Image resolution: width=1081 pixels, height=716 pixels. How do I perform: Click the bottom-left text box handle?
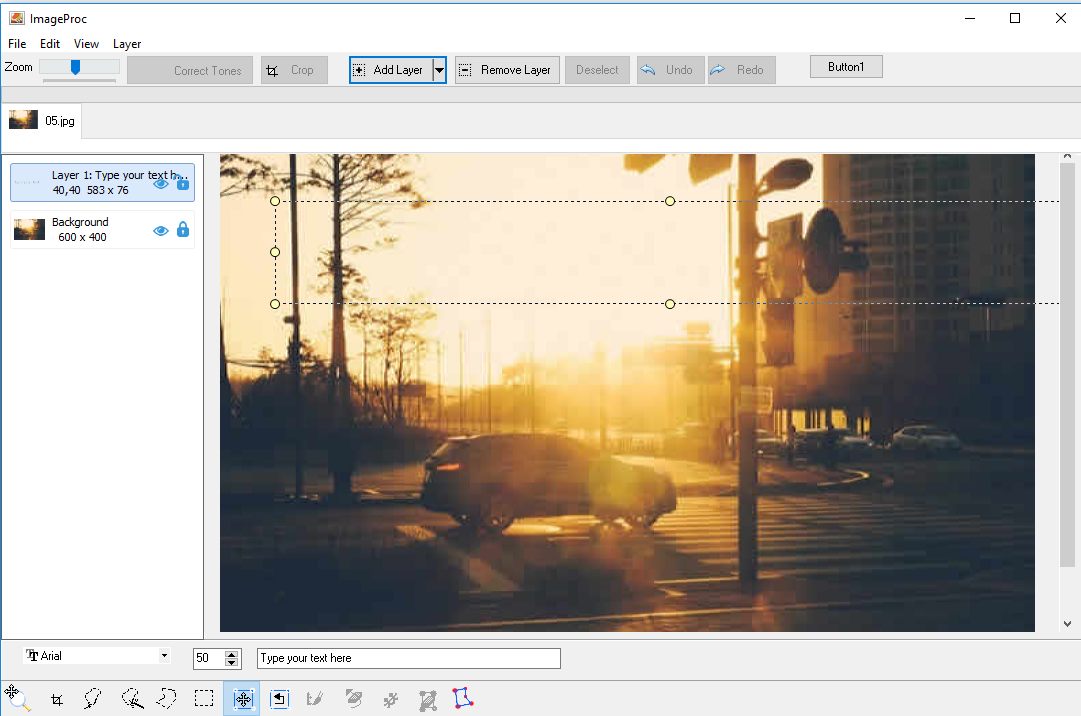[x=275, y=304]
